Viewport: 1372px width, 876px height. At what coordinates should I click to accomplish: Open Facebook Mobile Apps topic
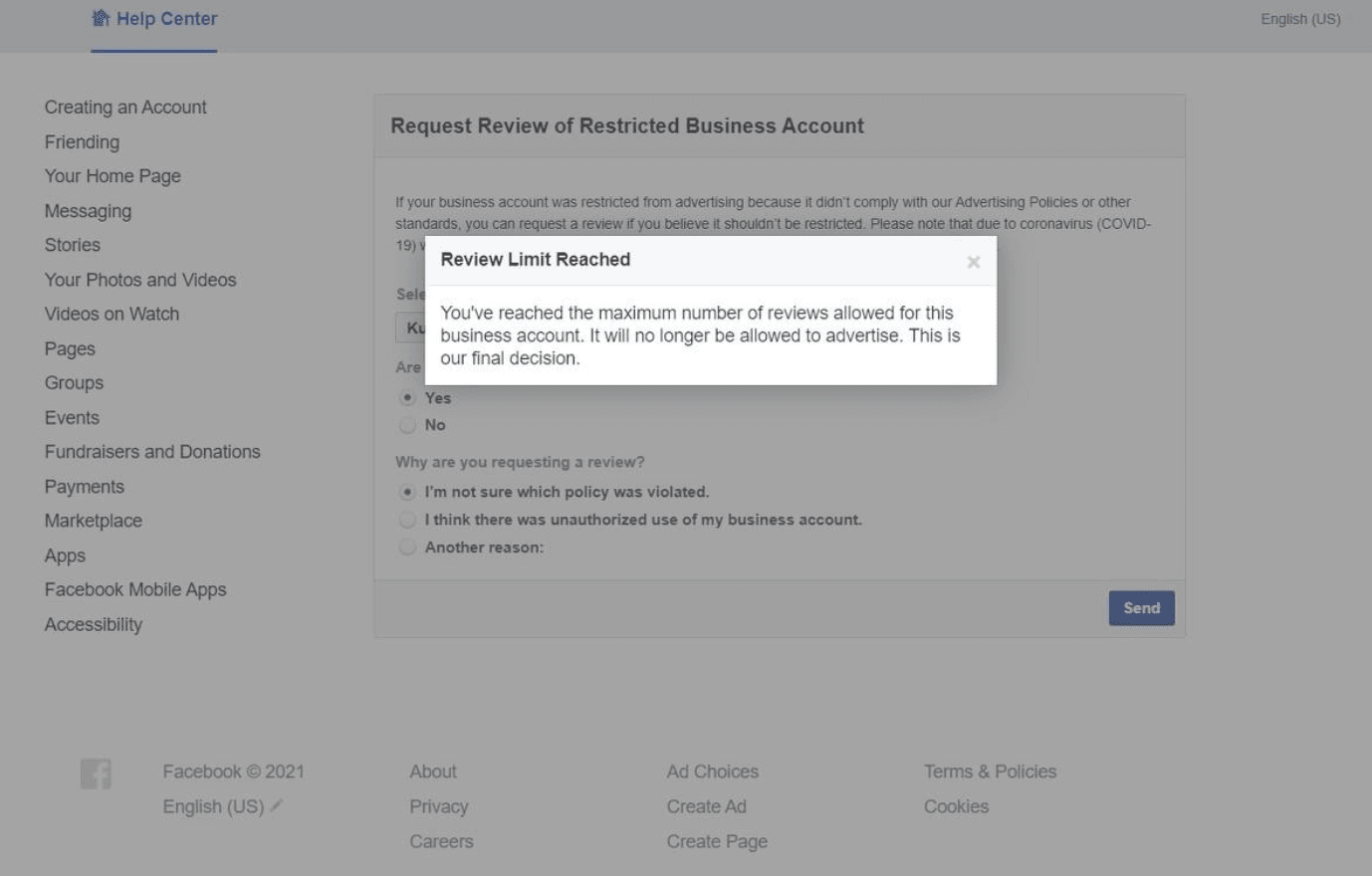click(135, 590)
